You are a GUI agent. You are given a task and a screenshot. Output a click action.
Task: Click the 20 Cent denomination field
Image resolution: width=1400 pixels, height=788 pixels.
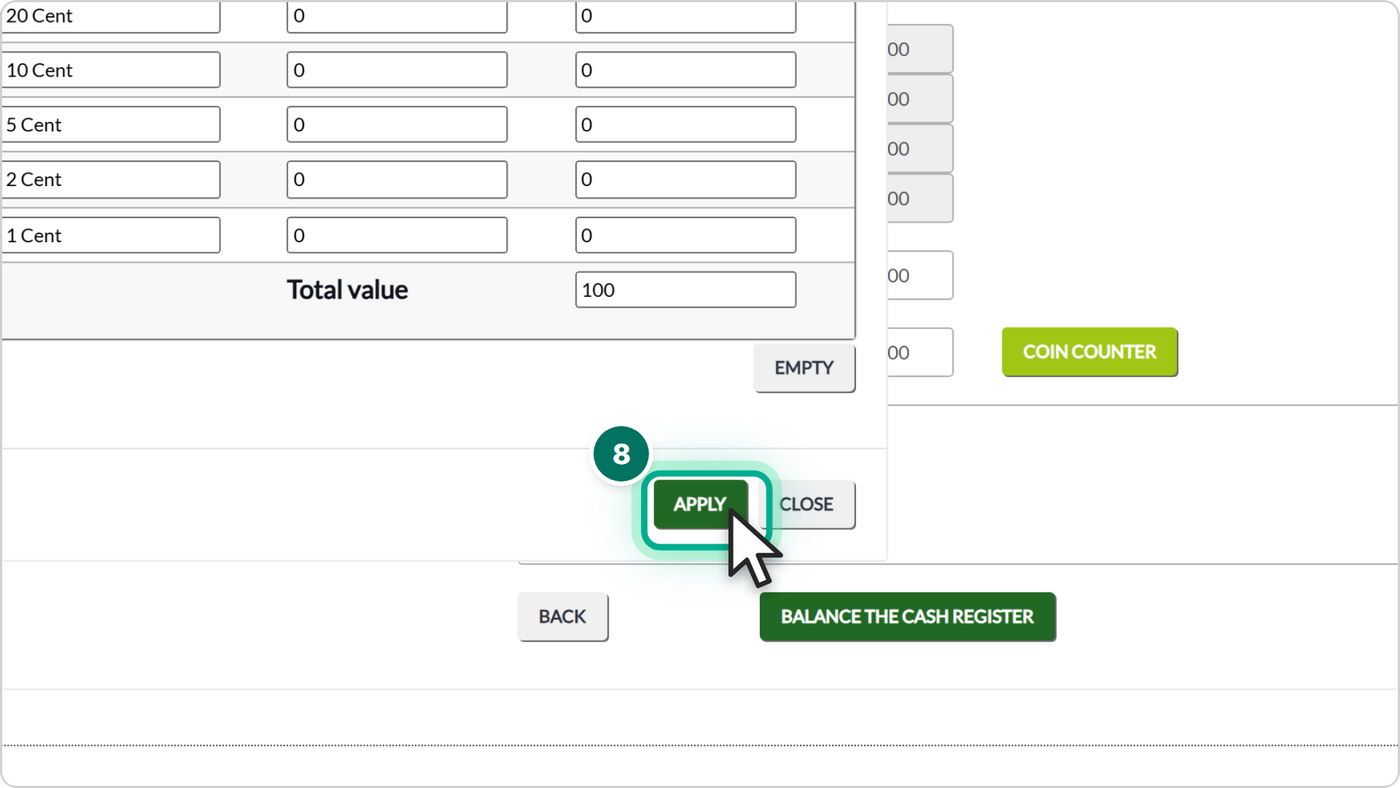coord(109,16)
